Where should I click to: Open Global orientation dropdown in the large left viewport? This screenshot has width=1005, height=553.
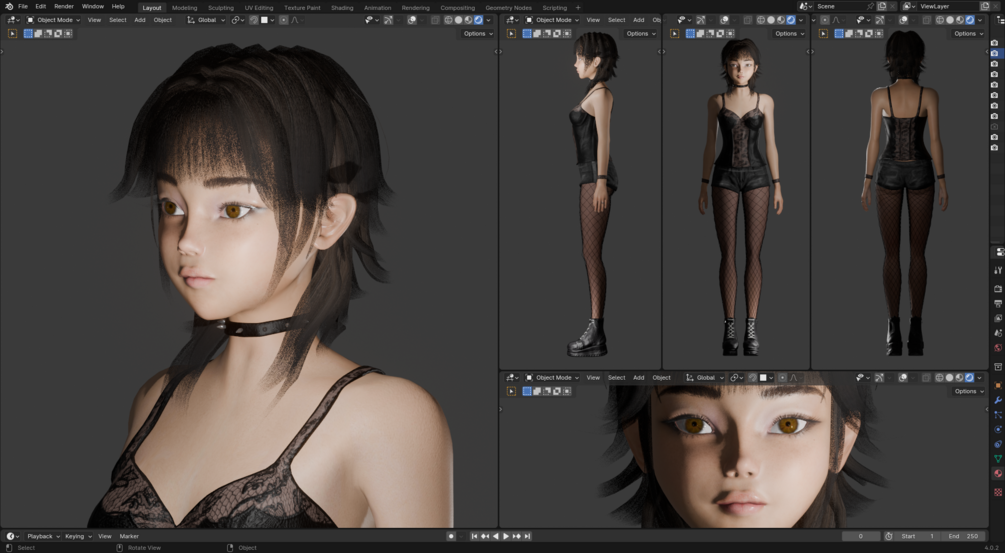tap(206, 20)
